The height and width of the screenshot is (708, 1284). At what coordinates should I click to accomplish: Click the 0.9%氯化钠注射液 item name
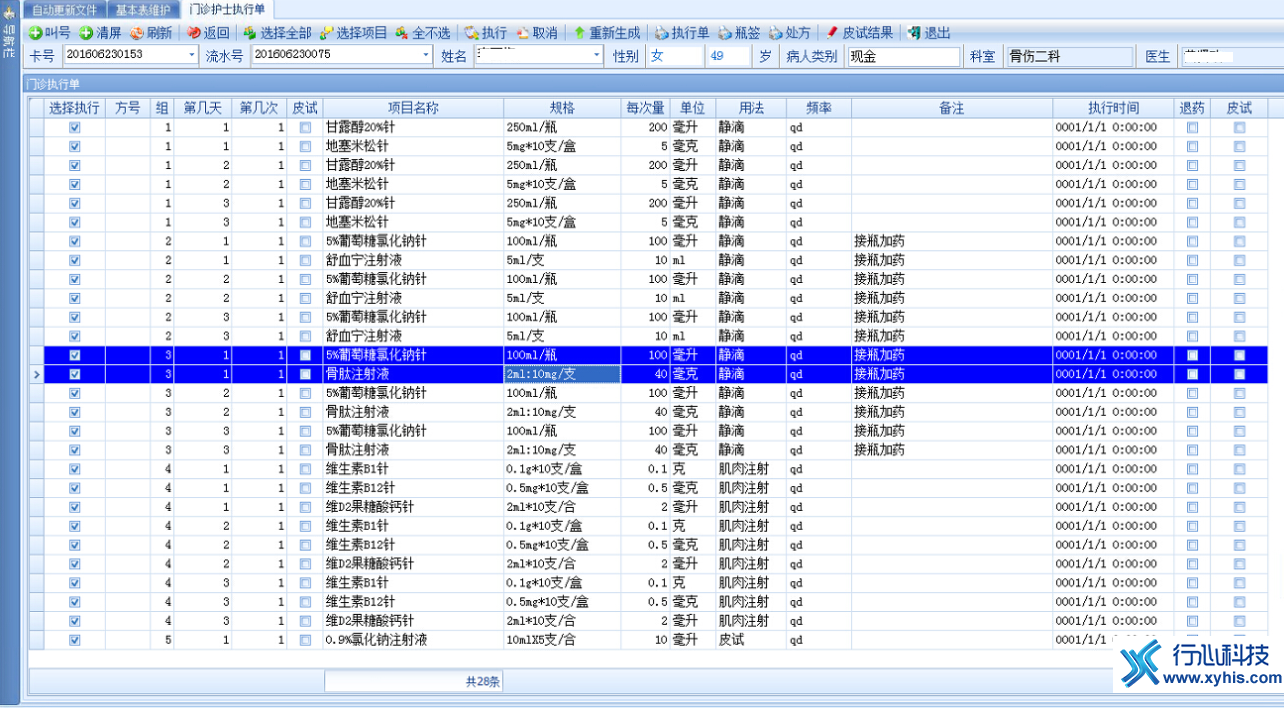tap(376, 640)
